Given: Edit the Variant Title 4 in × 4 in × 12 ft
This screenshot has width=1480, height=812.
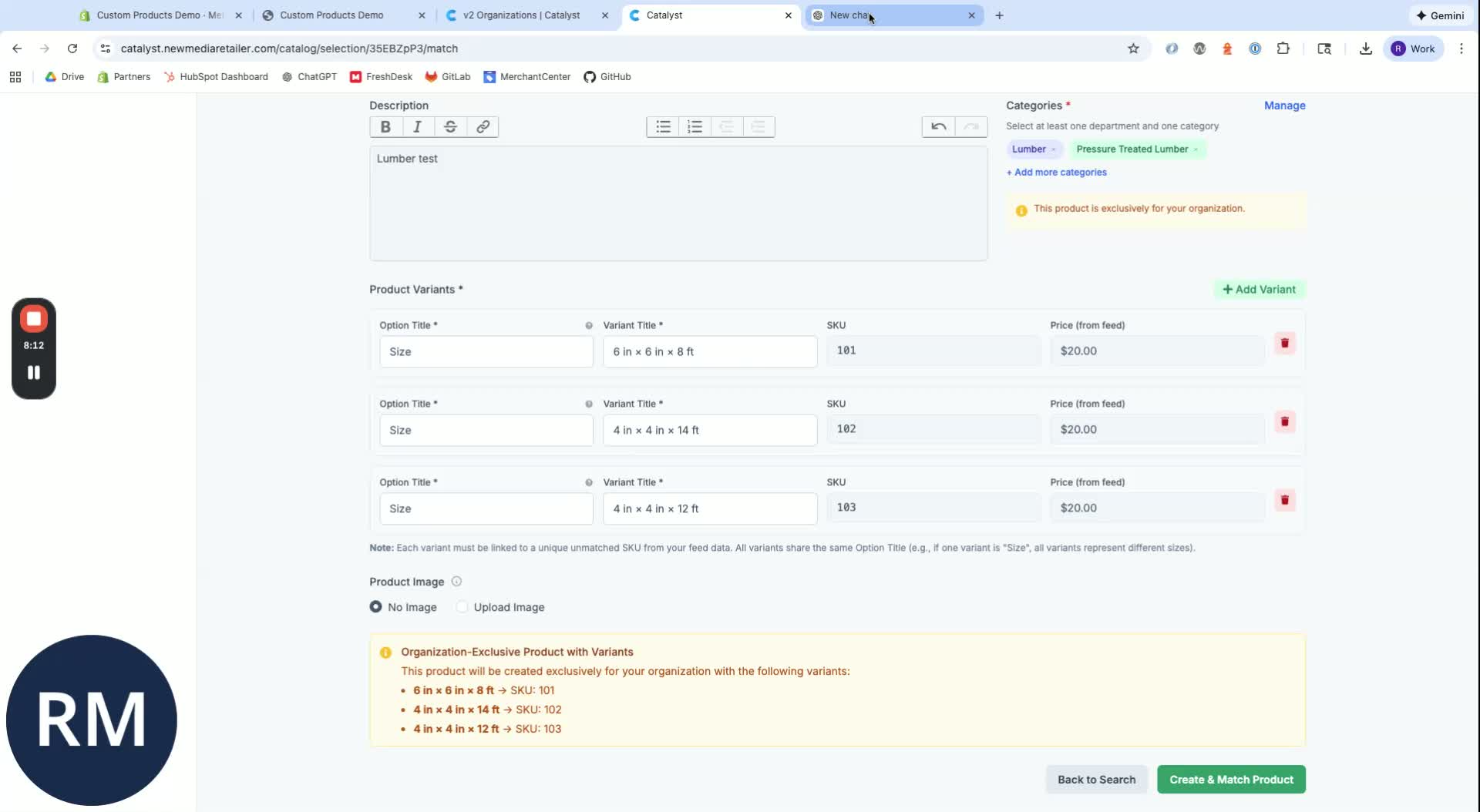Looking at the screenshot, I should (x=710, y=509).
